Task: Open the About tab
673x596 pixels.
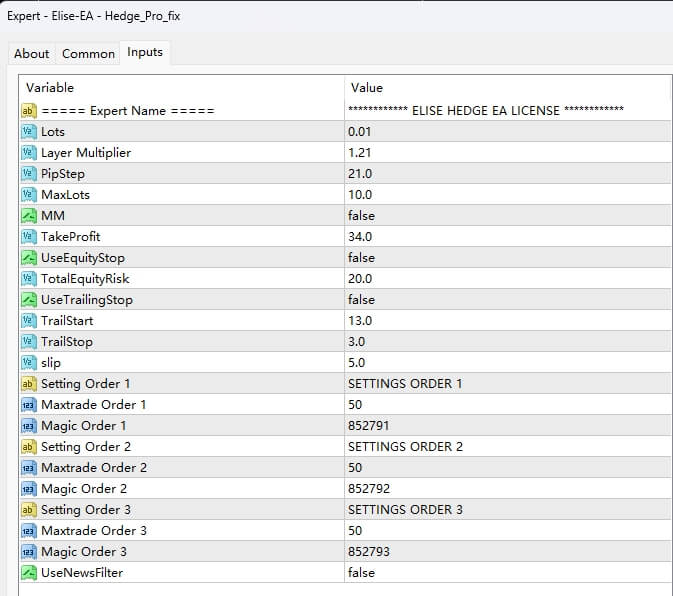Action: click(31, 54)
